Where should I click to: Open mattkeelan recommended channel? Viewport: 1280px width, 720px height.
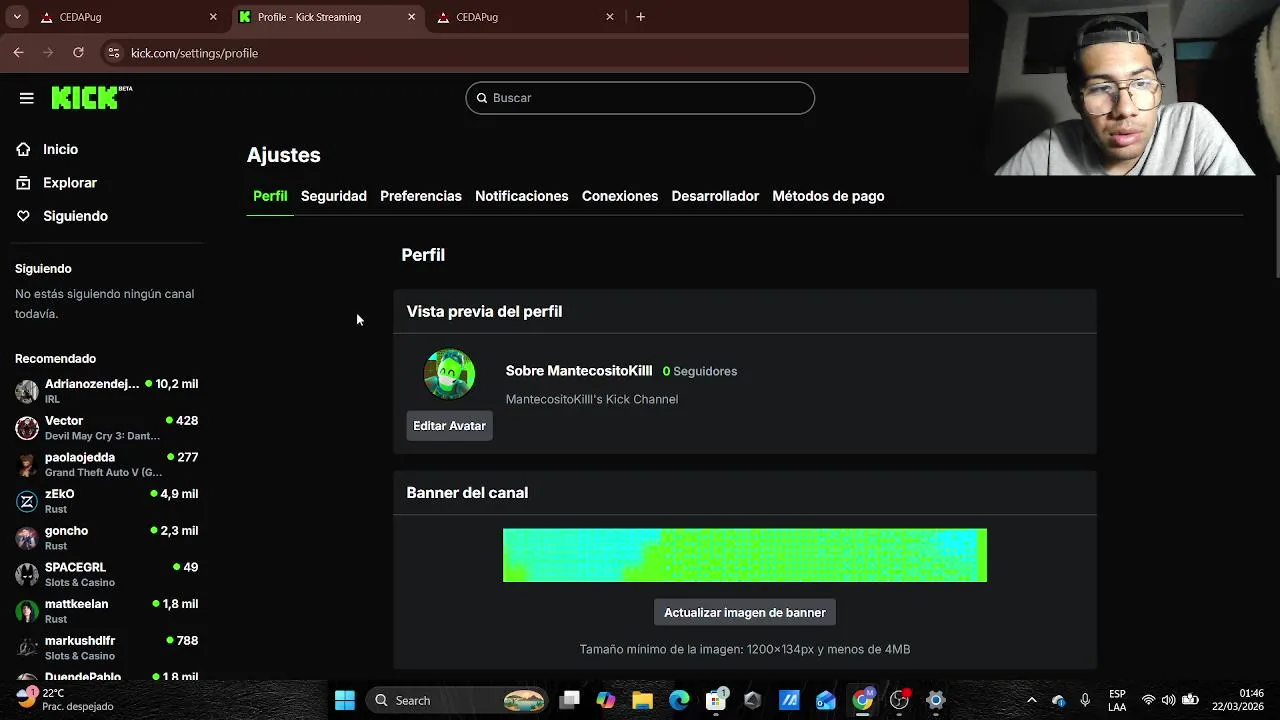pyautogui.click(x=107, y=611)
